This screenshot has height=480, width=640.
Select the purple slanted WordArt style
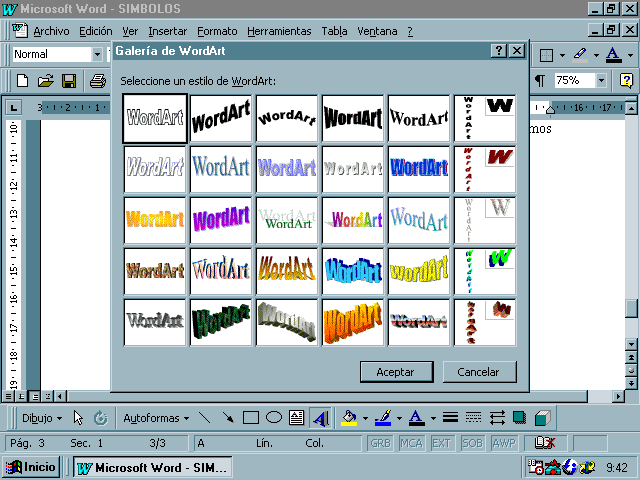221,220
